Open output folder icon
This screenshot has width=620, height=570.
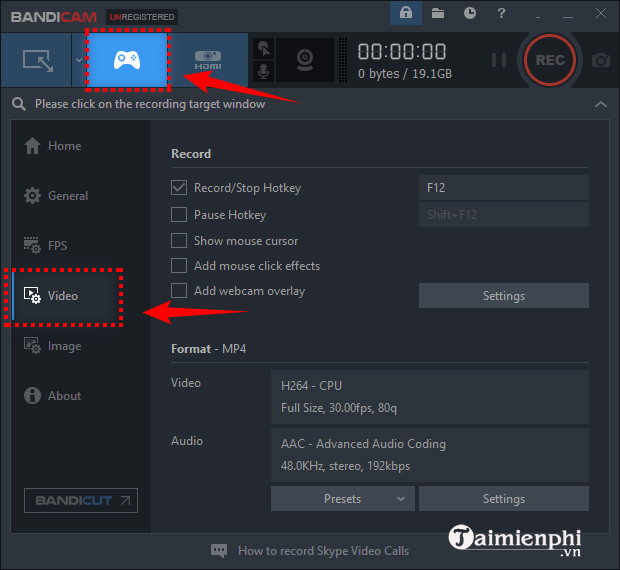[438, 13]
